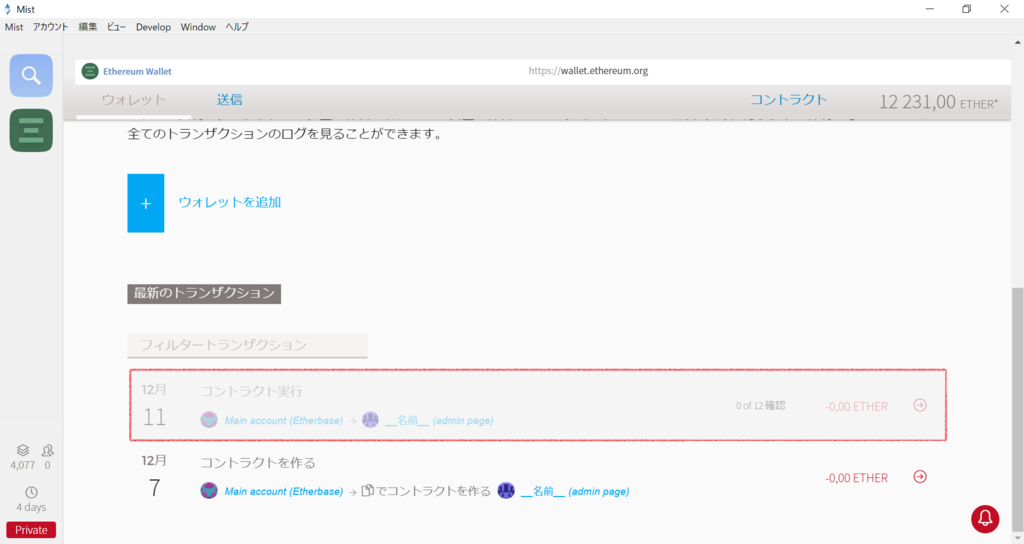Open the browse search icon in sidebar

(31, 75)
